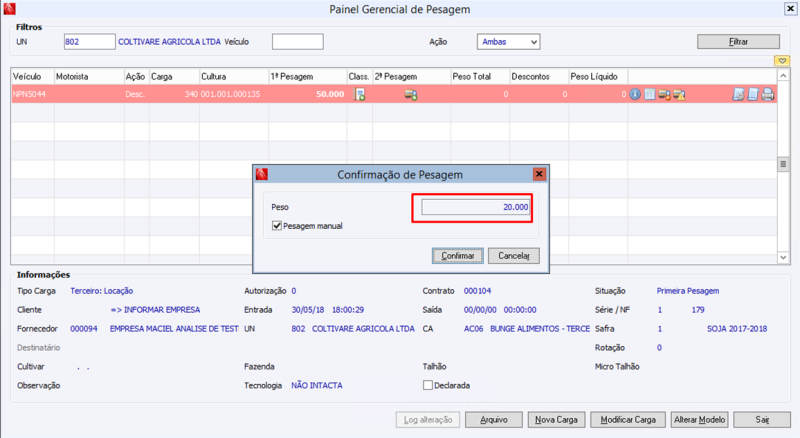800x438 pixels.
Task: Toggle the Pesagem manual checkbox
Action: click(x=277, y=226)
